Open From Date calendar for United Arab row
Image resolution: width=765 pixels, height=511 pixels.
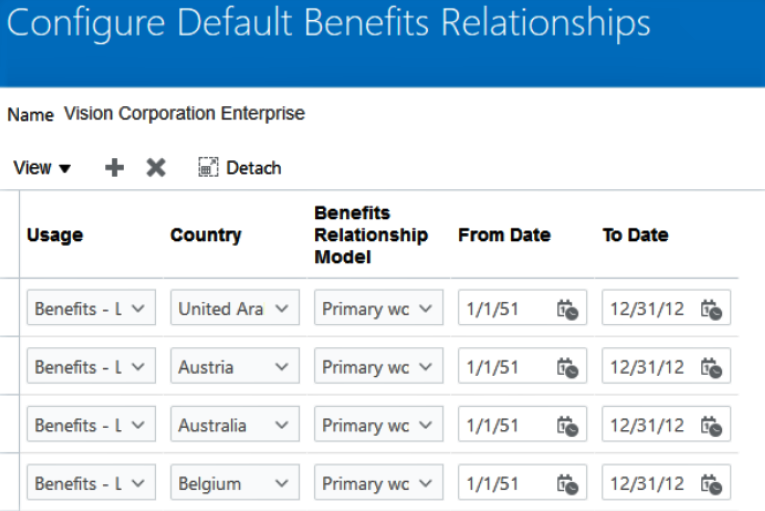567,310
